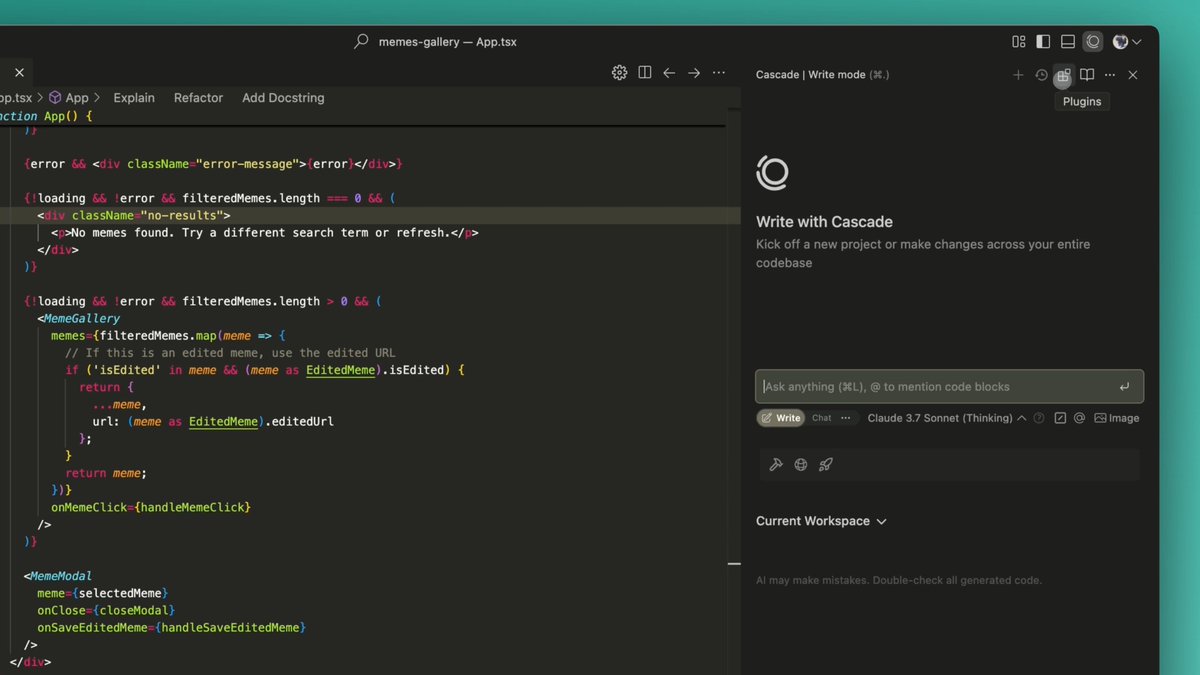The height and width of the screenshot is (675, 1200).
Task: Open editor more actions ellipsis
Action: tap(719, 72)
